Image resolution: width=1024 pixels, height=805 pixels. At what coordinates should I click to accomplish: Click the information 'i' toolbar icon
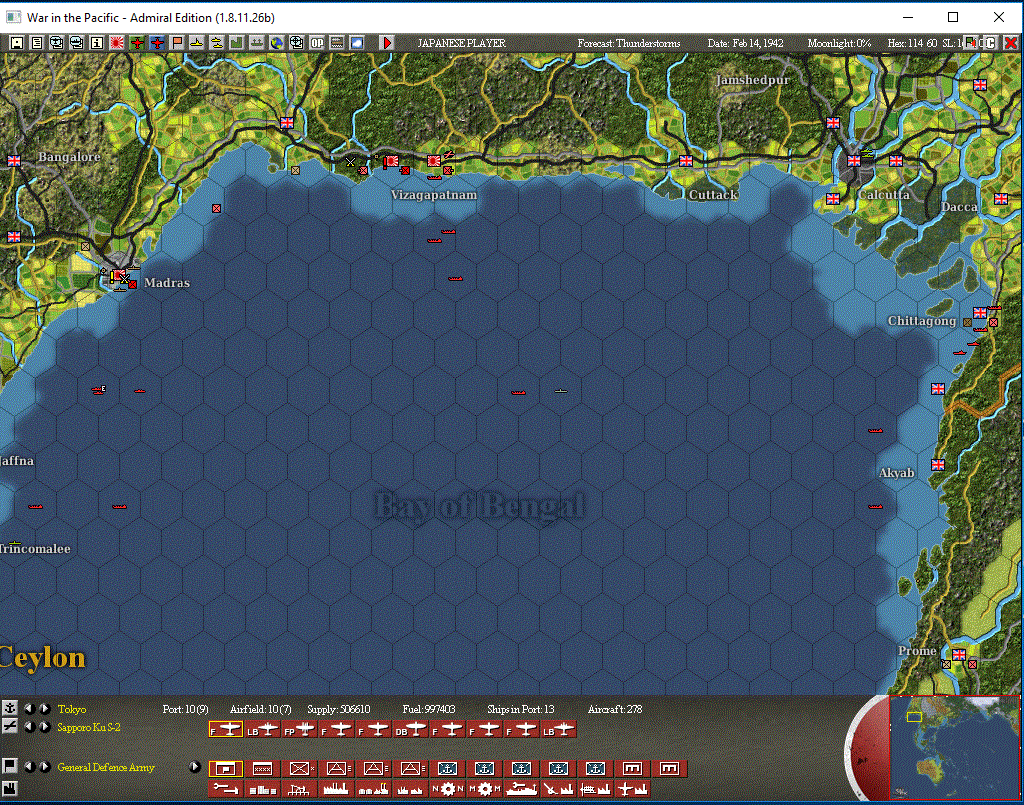coord(97,43)
